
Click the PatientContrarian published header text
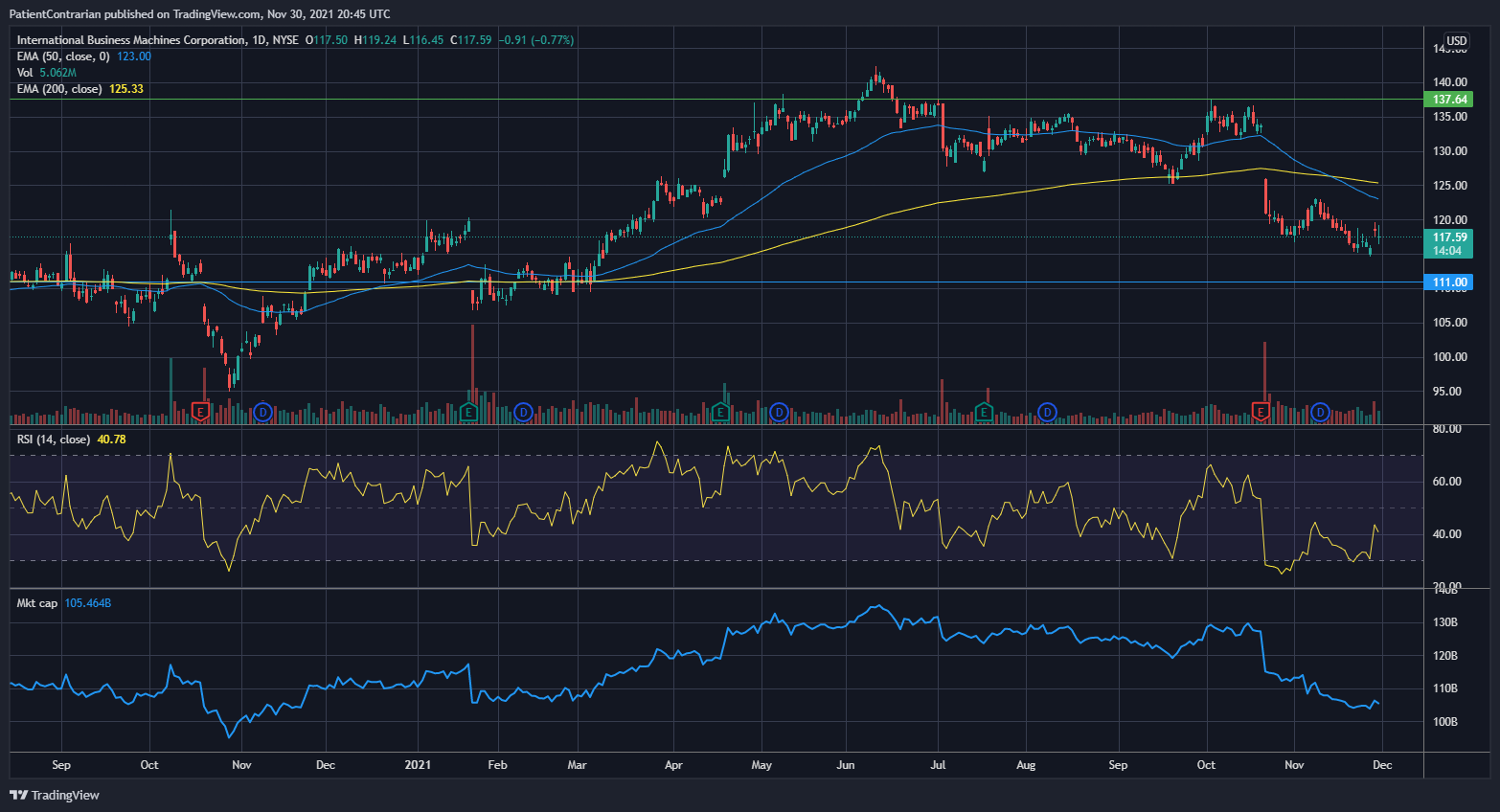coord(199,14)
